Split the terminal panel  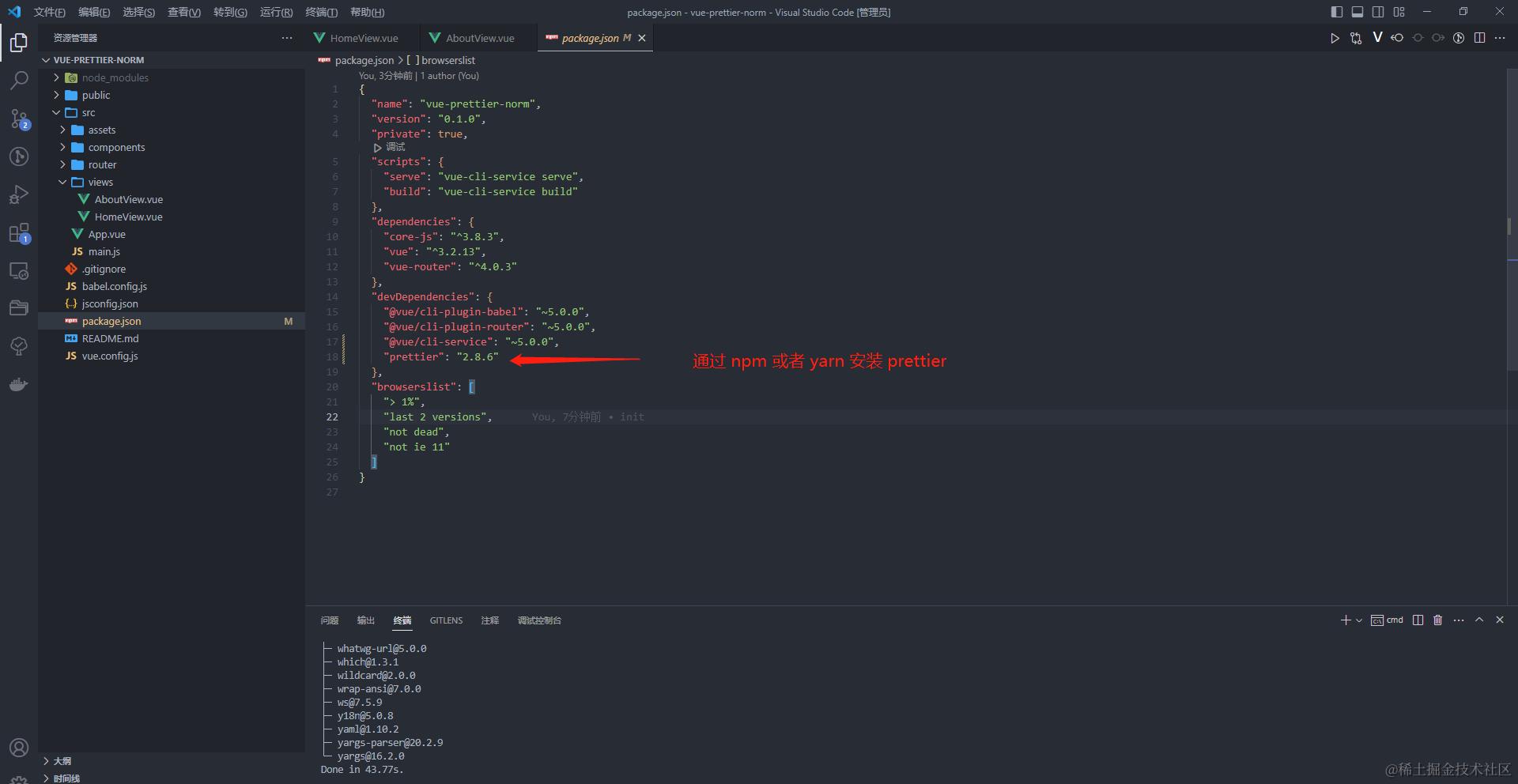click(1418, 620)
